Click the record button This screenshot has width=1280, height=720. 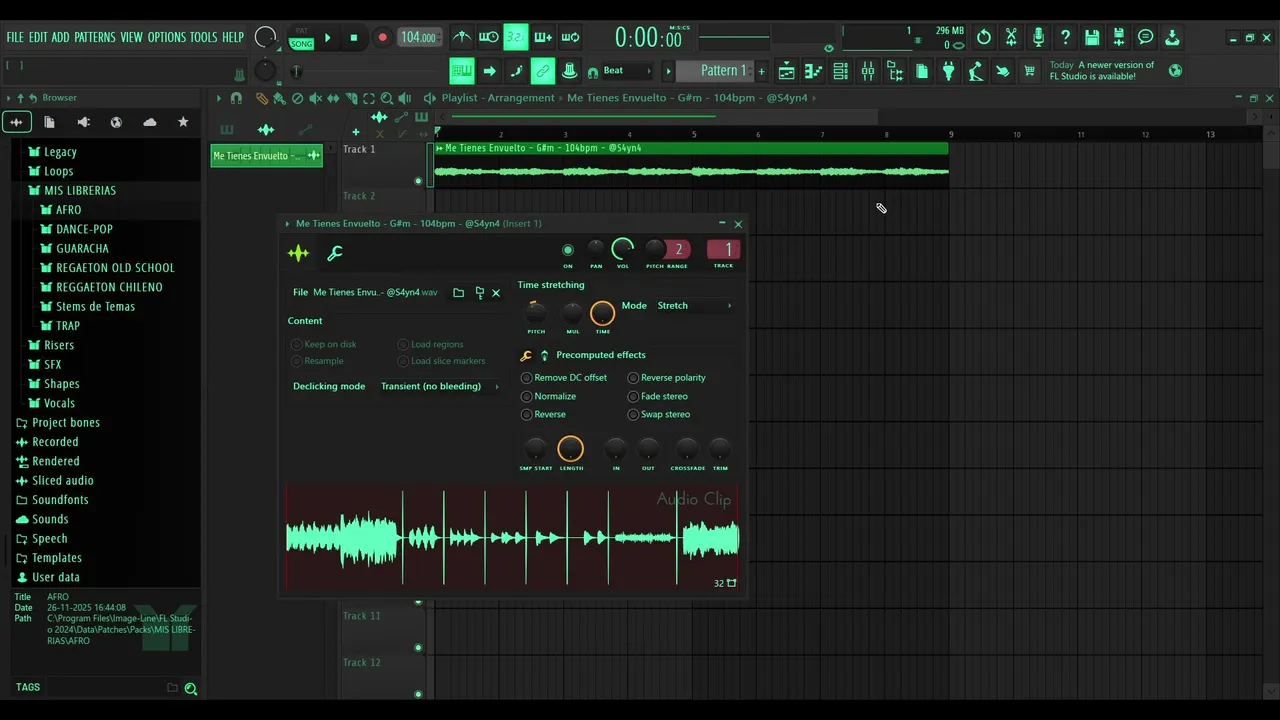pos(382,38)
